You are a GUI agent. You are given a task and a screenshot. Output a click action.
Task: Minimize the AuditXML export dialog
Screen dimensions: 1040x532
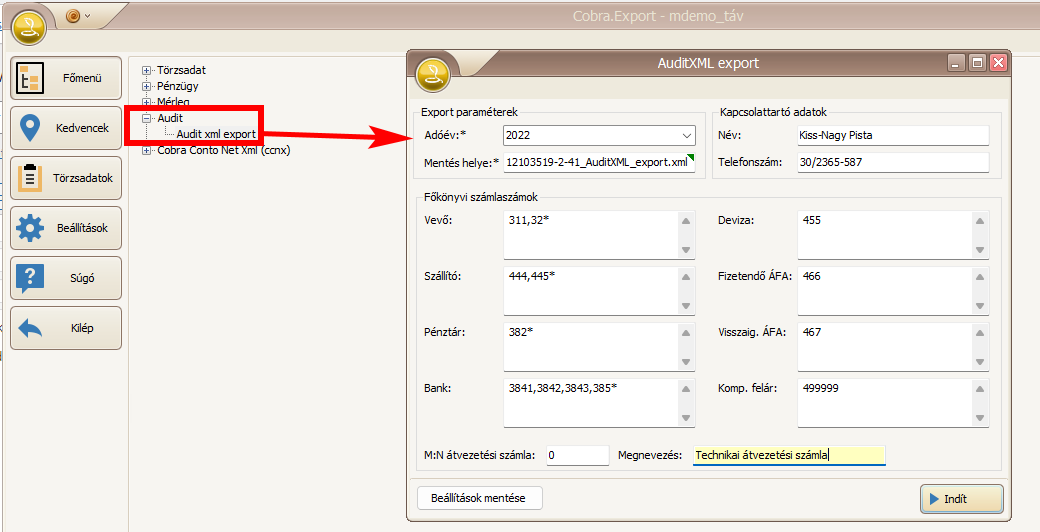[x=956, y=63]
